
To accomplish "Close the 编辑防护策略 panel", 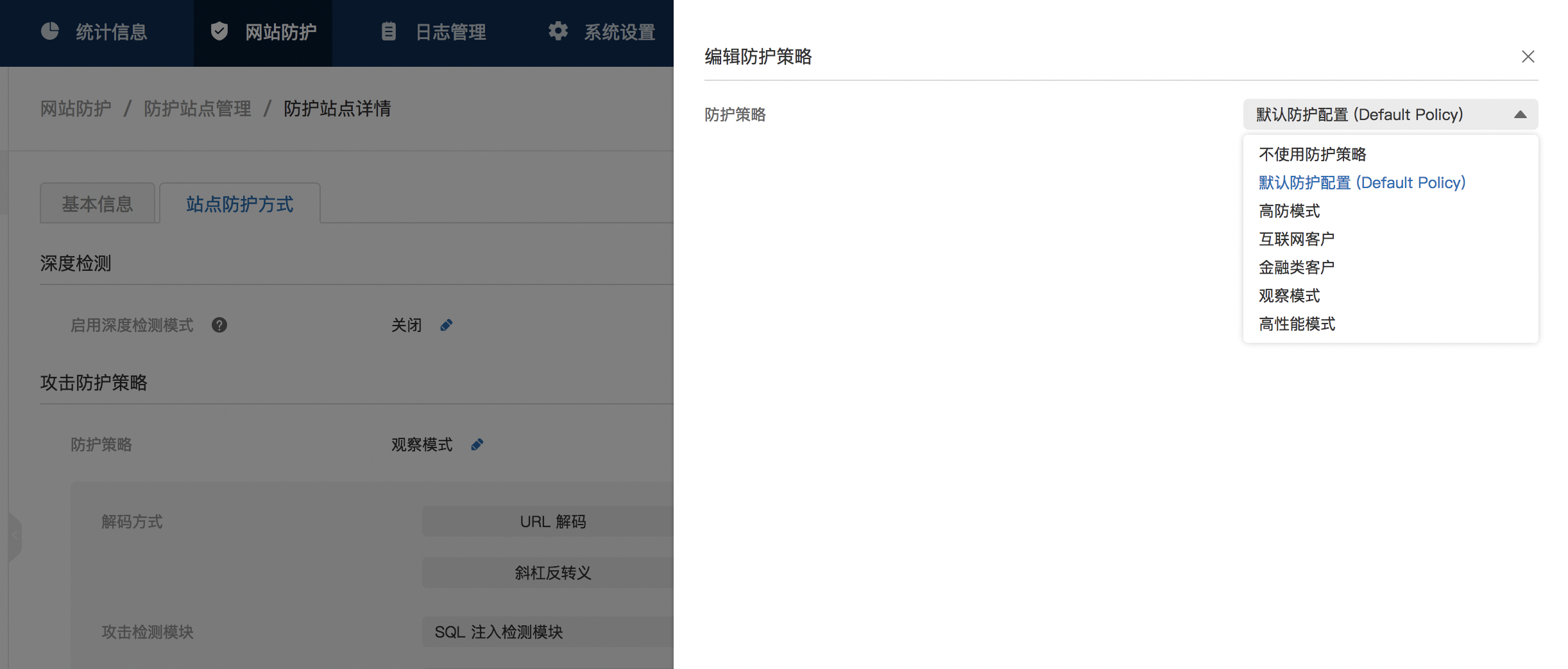I will click(1528, 56).
